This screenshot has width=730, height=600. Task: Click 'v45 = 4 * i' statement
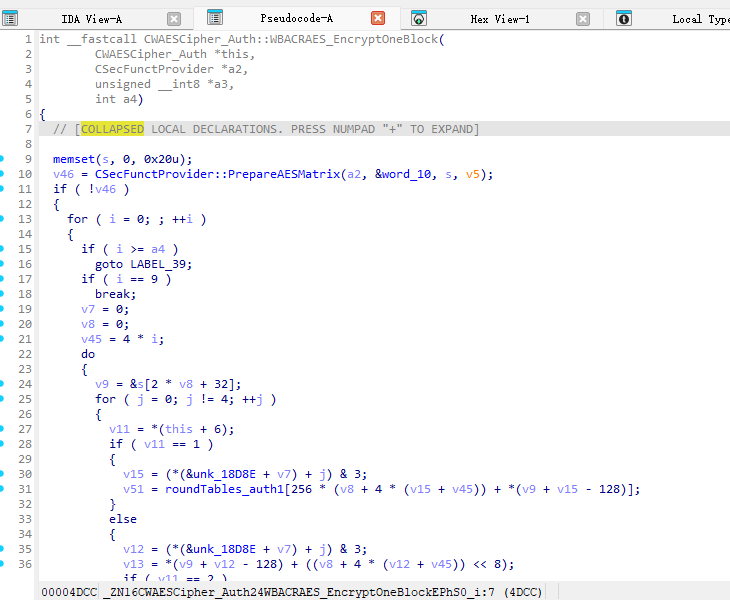[x=122, y=339]
